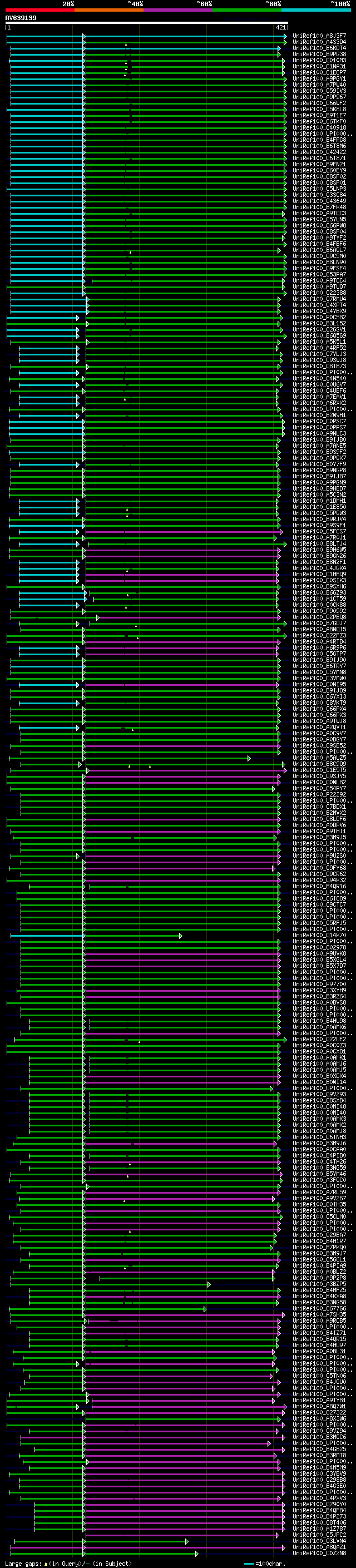Open hit UniRef100_B6KDT4
Image resolution: width=356 pixels, height=1568 pixels.
click(319, 48)
